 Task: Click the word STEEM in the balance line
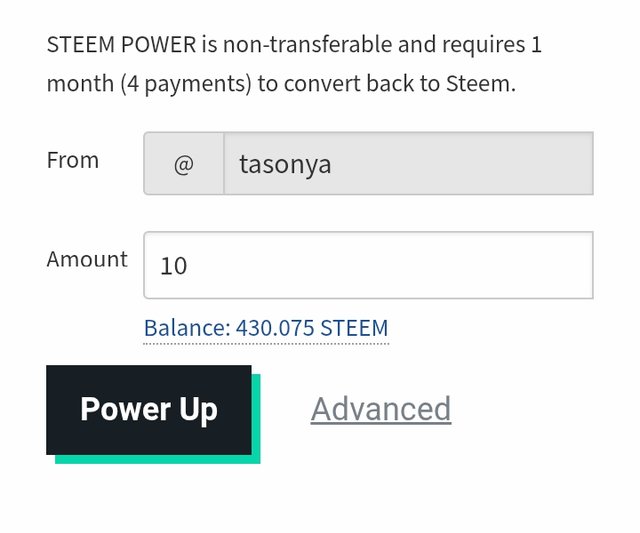[354, 328]
